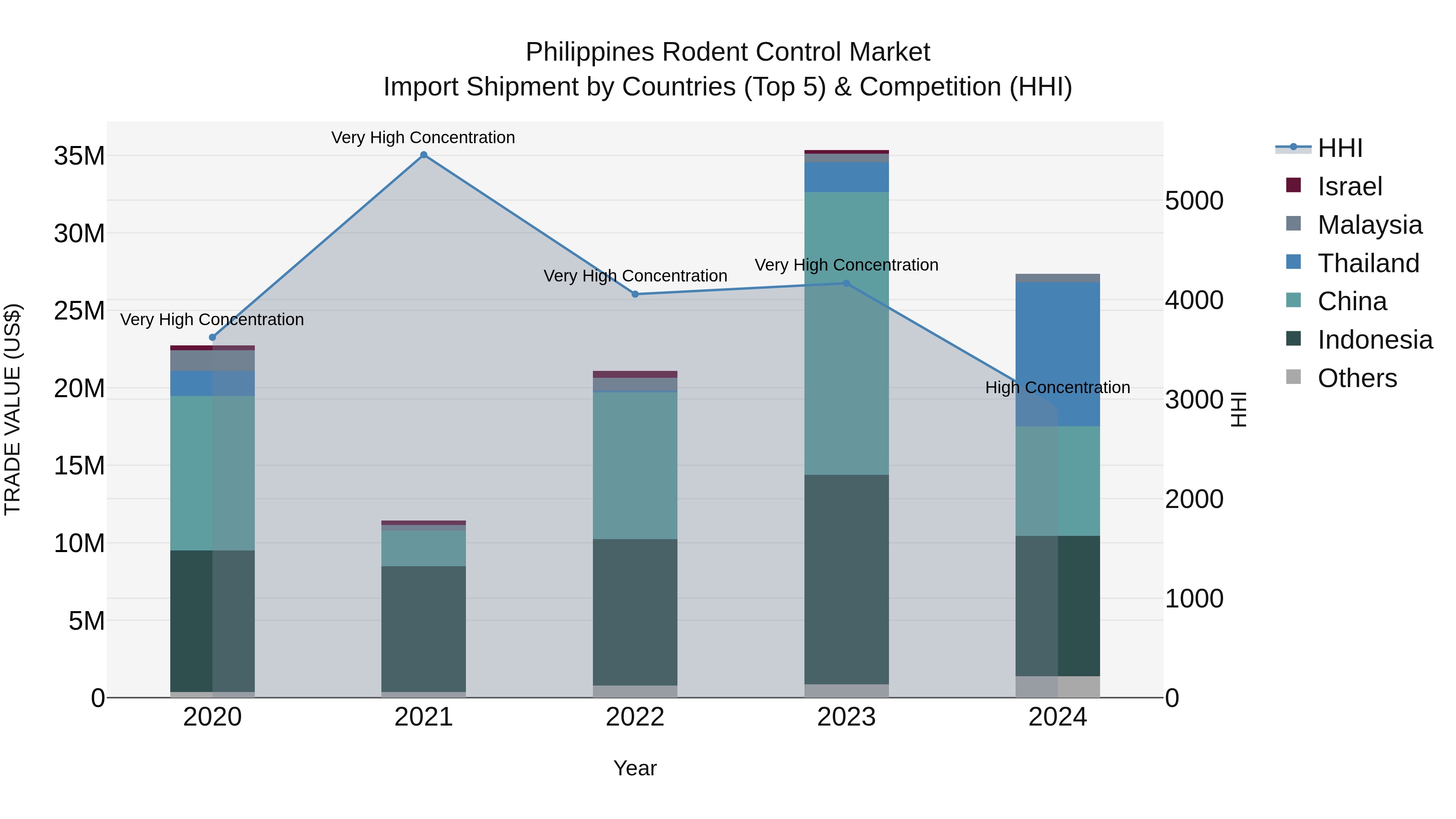The width and height of the screenshot is (1456, 819).
Task: Click the Indonesia segment of the 2024 bar
Action: pos(1058,606)
